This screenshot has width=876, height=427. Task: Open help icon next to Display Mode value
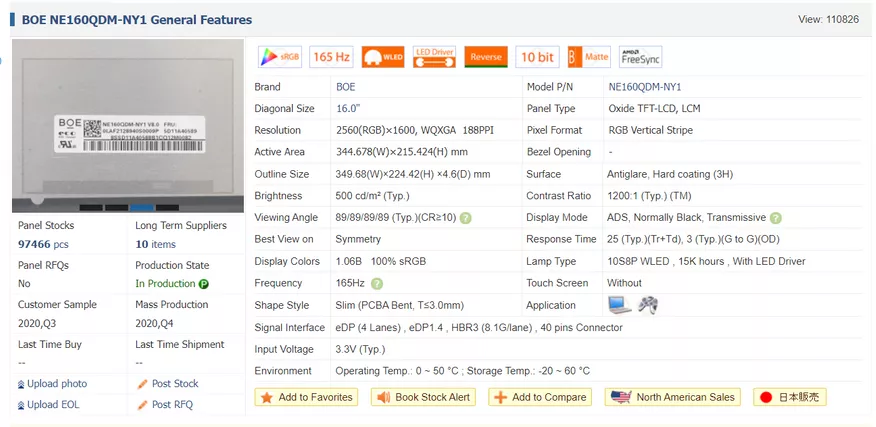[x=776, y=218]
